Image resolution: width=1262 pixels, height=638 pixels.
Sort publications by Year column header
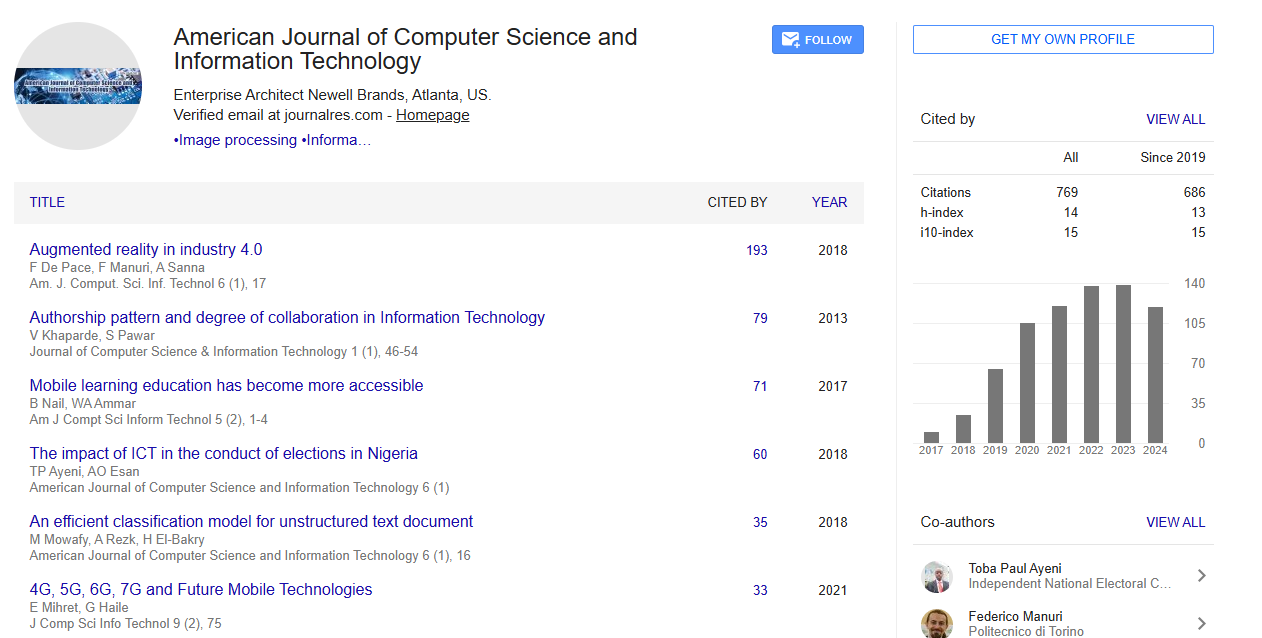829,202
